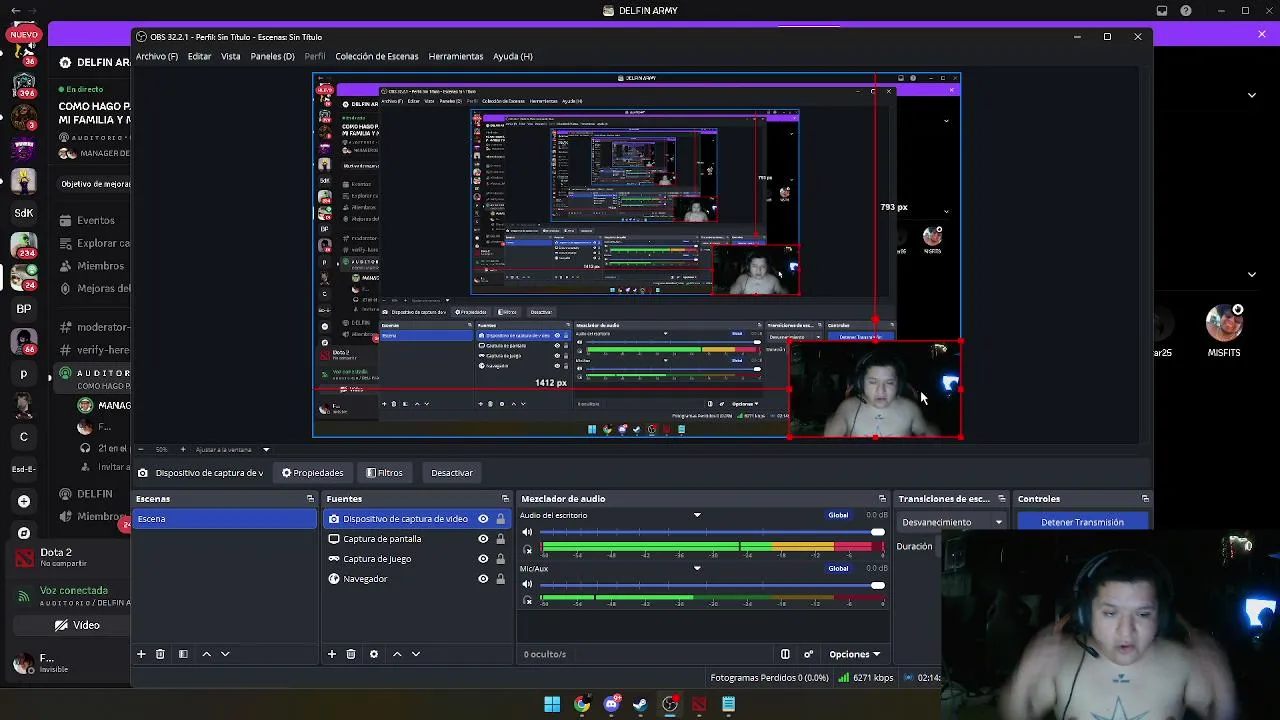Unlock the Captura de juego source
Viewport: 1280px width, 720px height.
[x=500, y=559]
